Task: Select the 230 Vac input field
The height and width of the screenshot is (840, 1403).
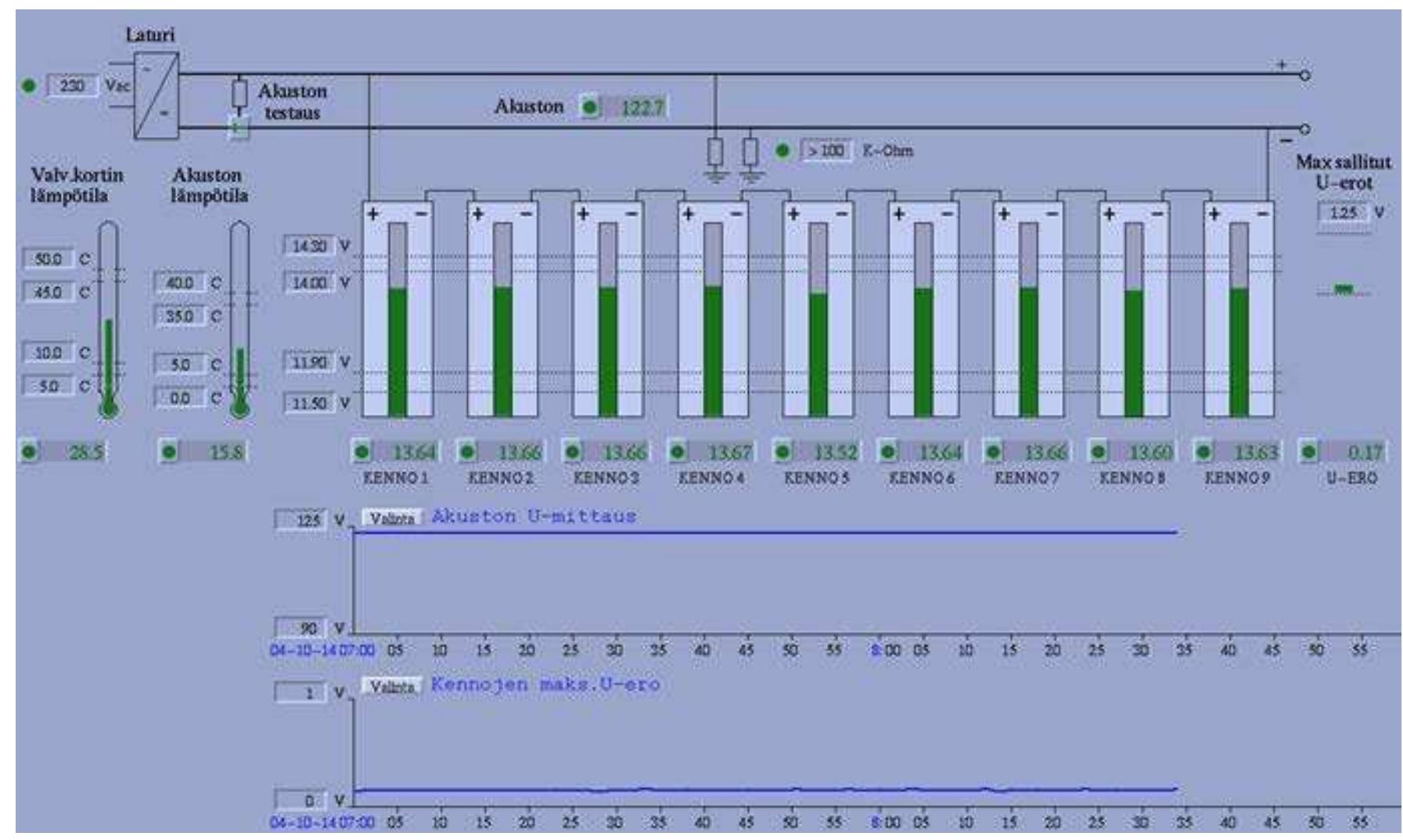Action: click(72, 85)
